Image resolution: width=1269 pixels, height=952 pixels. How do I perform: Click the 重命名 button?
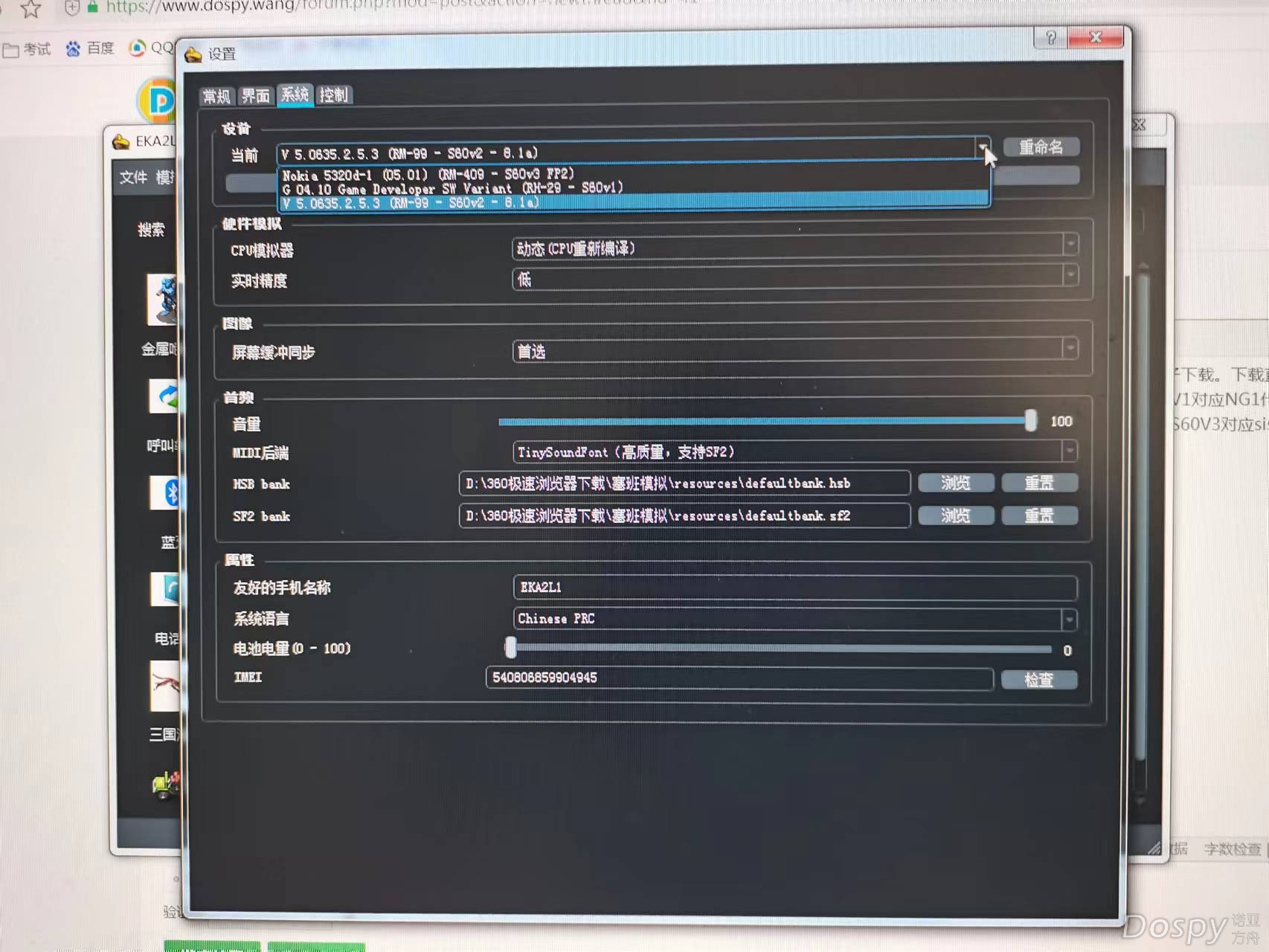click(1041, 147)
